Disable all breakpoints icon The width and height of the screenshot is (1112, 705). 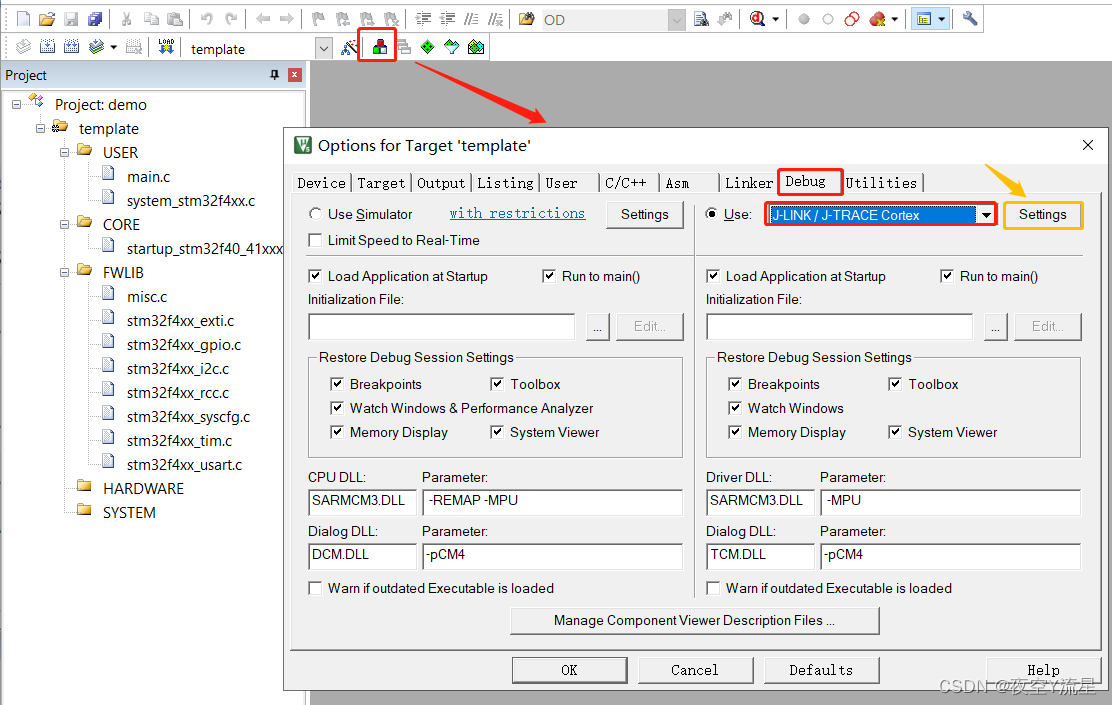[x=852, y=19]
